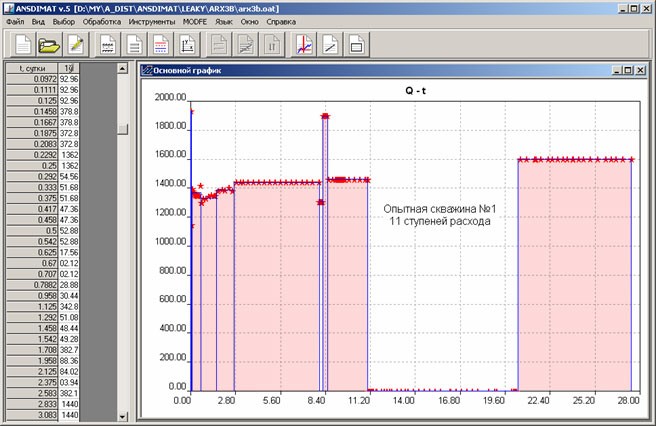
Task: Open the Язык menu
Action: tap(224, 22)
